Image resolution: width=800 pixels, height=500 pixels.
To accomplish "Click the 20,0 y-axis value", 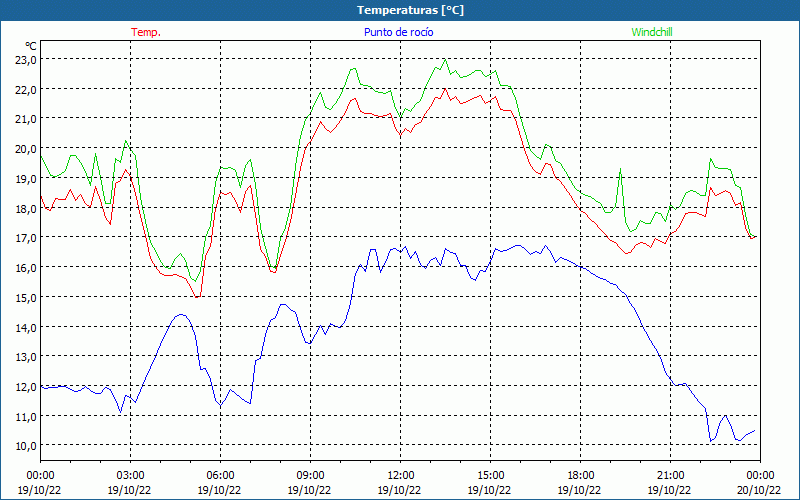I will tap(26, 149).
